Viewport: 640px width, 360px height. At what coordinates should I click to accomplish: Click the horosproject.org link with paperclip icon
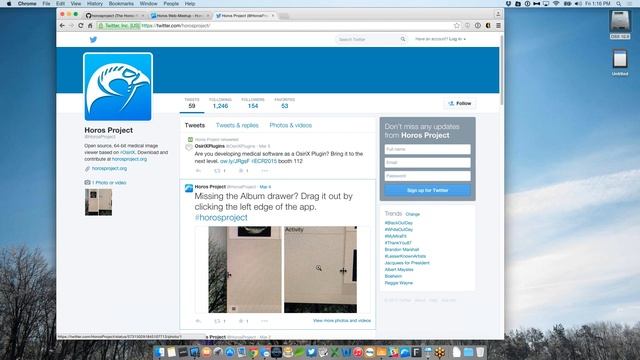[x=109, y=168]
